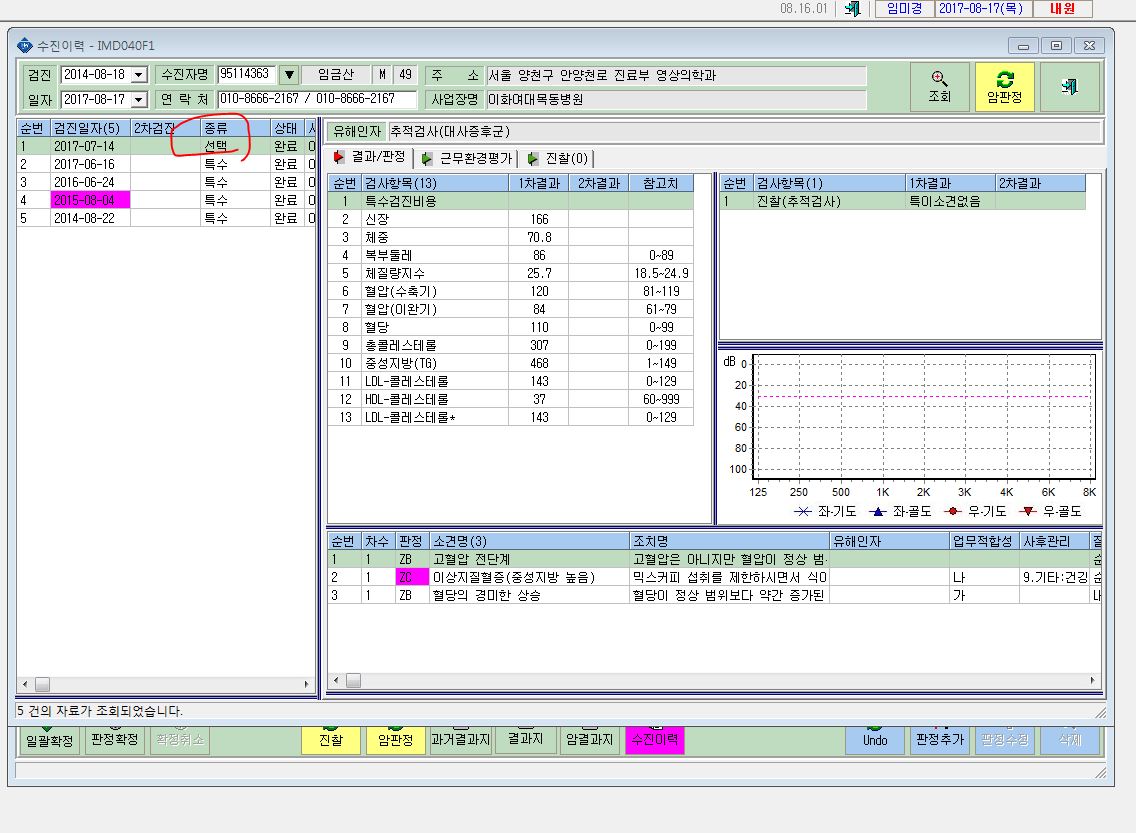The image size is (1136, 833).
Task: Open the 진찰(0) tab
Action: coord(558,158)
